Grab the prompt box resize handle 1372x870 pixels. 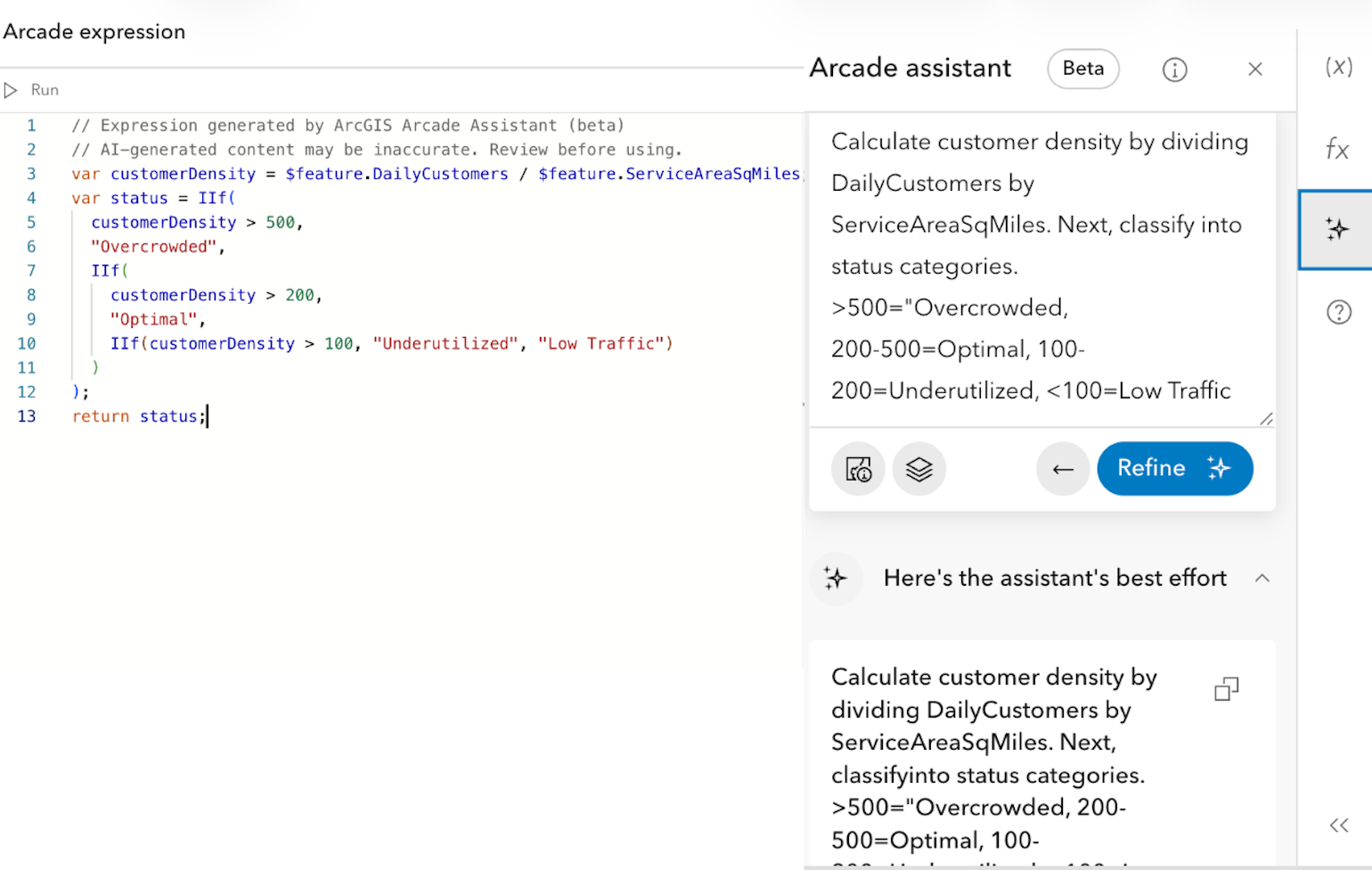click(x=1266, y=419)
